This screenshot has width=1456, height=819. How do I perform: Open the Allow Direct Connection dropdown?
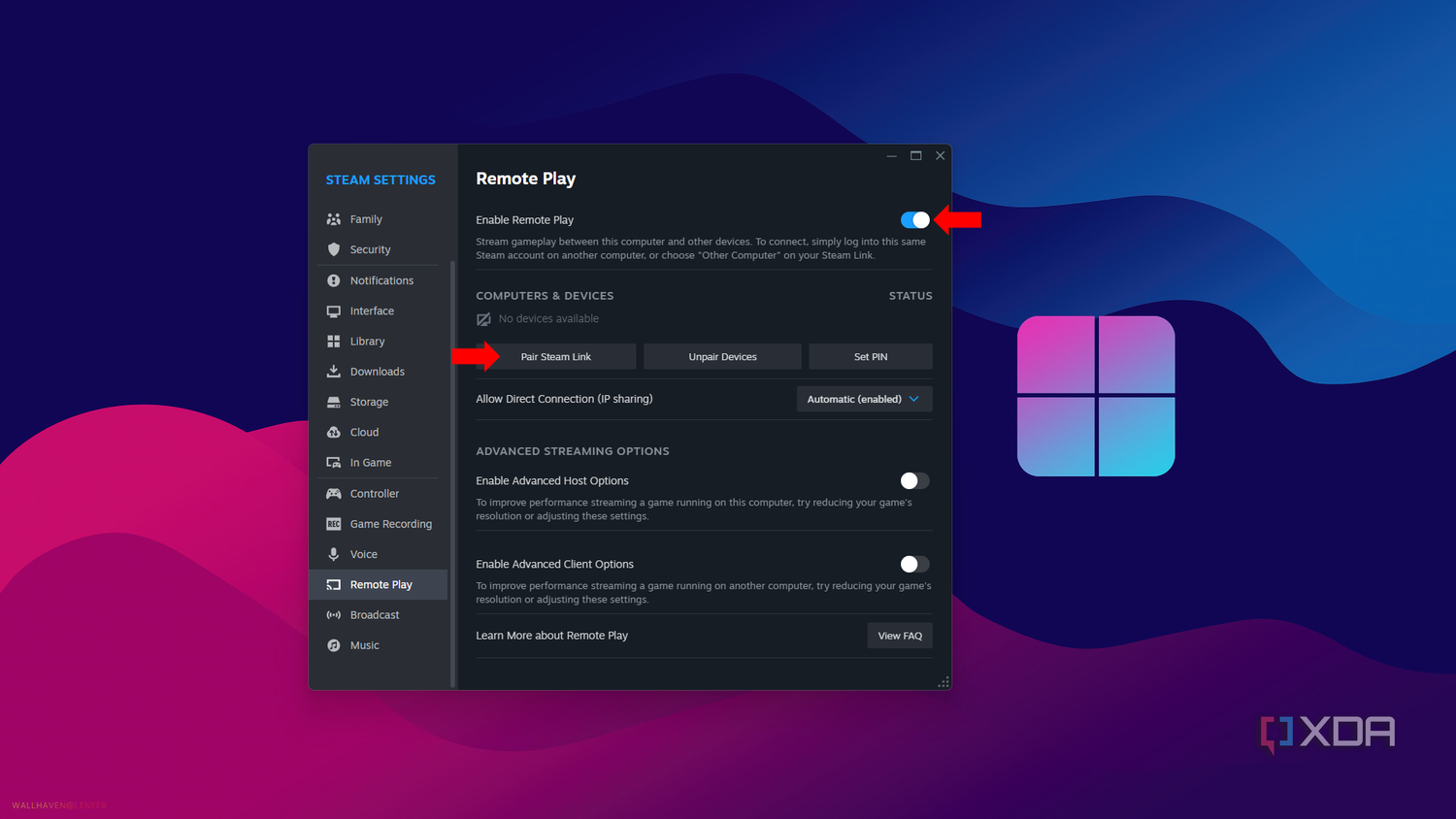pos(864,399)
